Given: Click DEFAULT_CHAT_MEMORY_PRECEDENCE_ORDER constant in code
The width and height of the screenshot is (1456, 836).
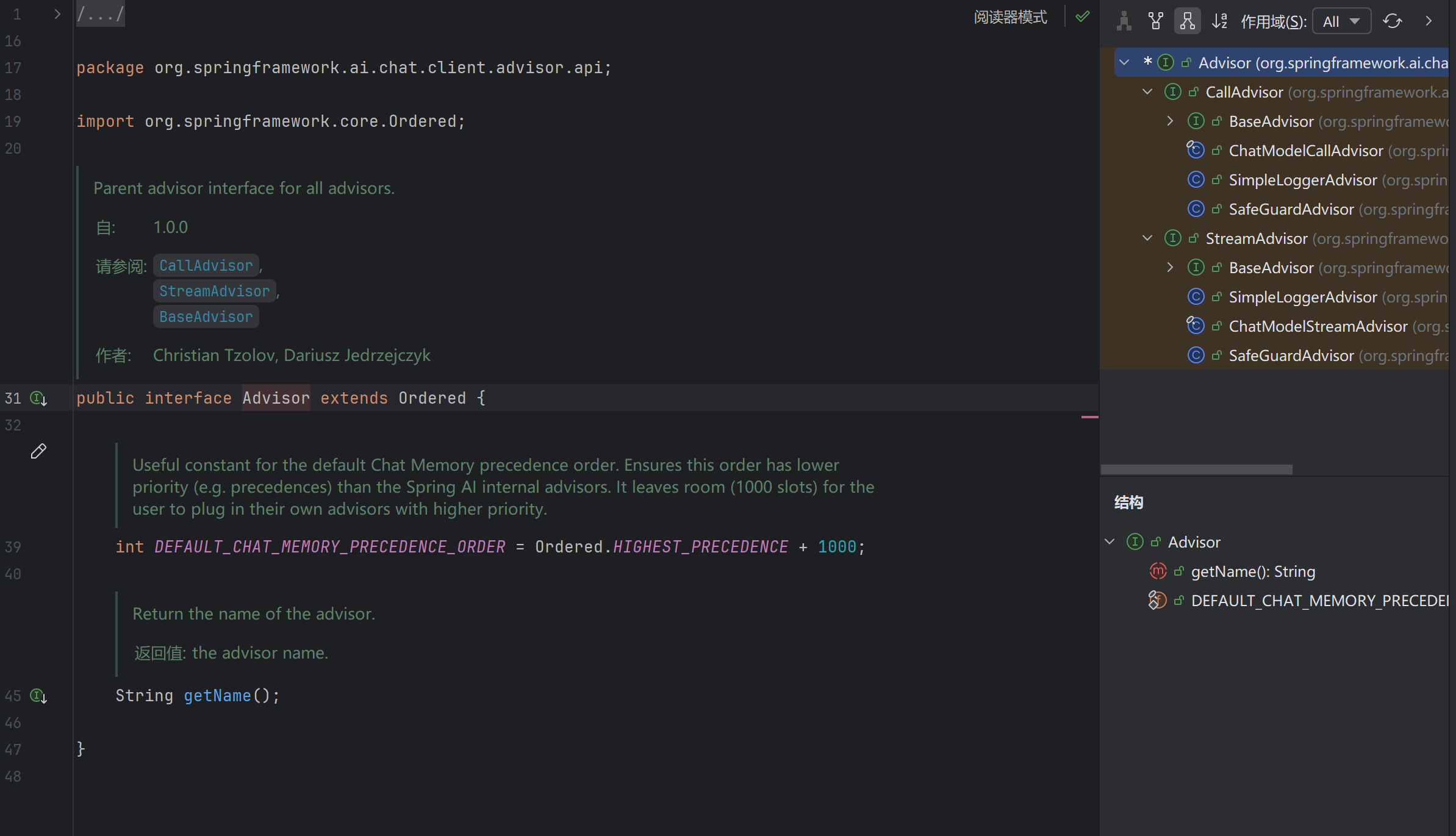Looking at the screenshot, I should pyautogui.click(x=330, y=547).
